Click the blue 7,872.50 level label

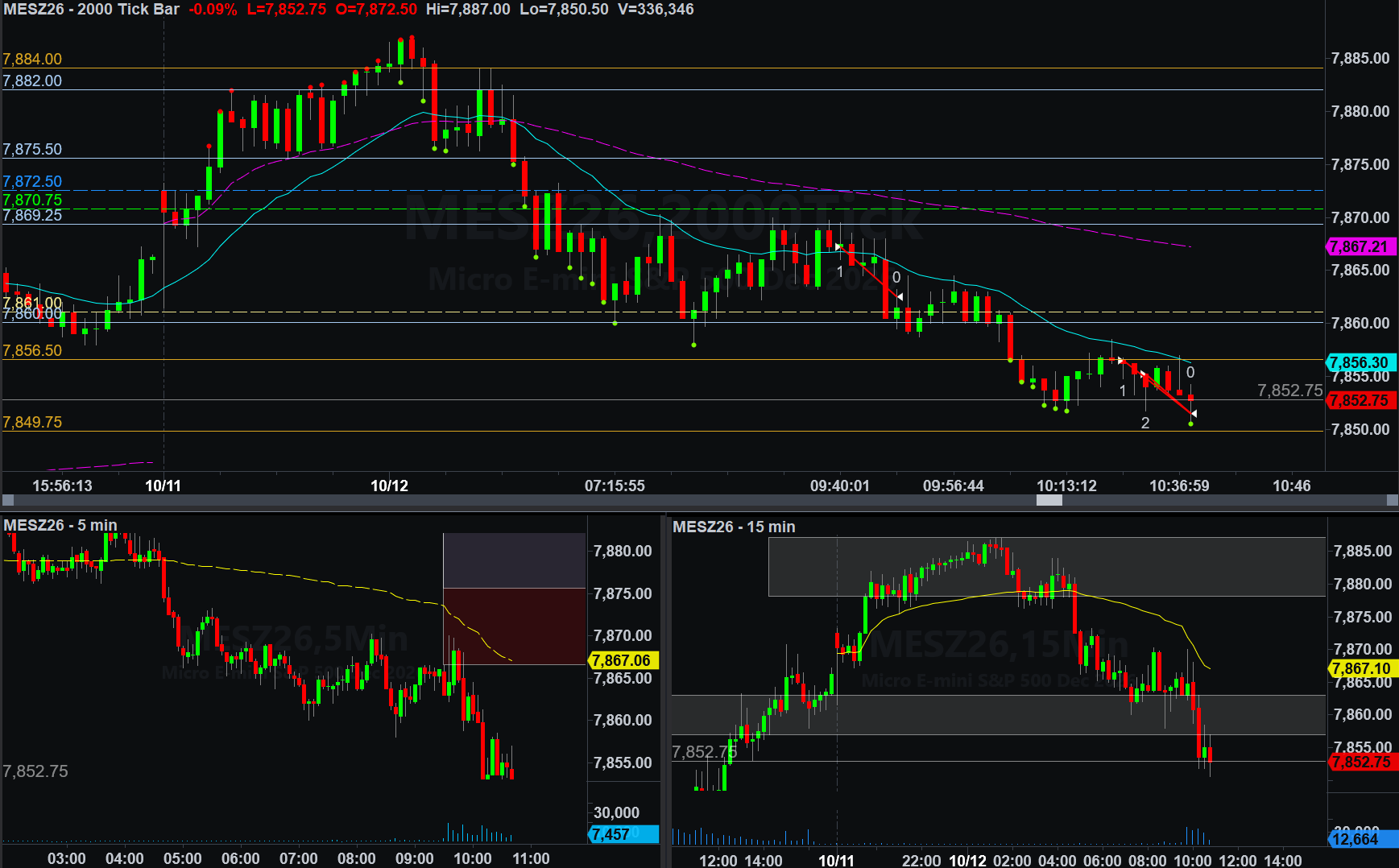[32, 181]
